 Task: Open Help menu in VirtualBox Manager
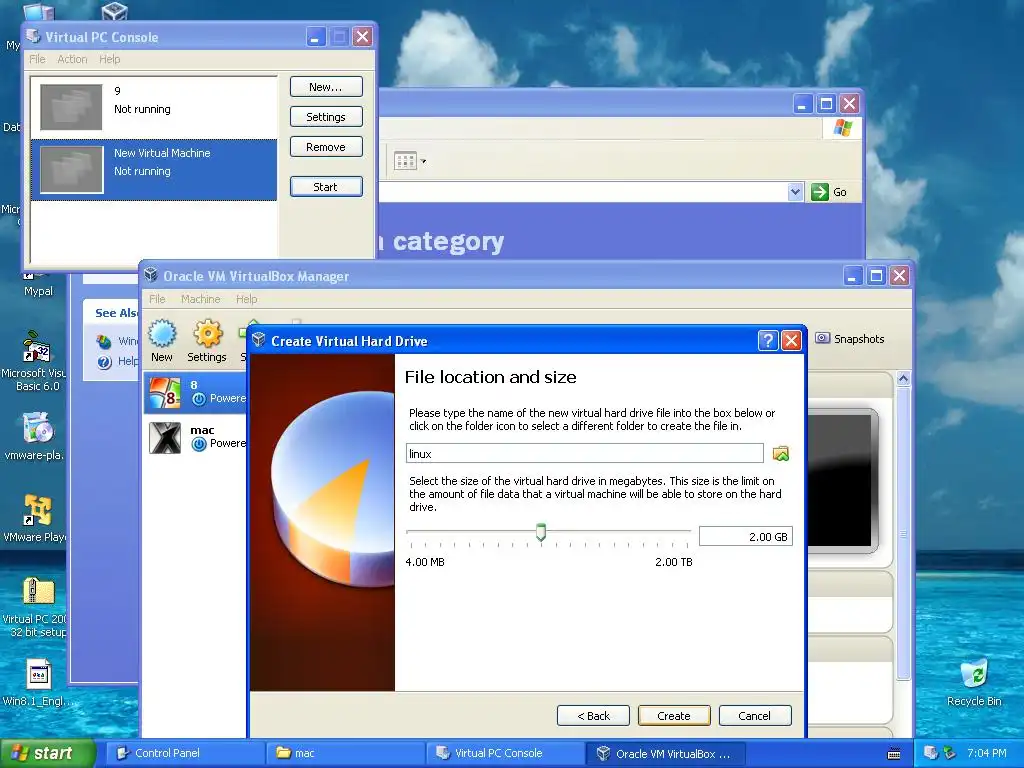tap(246, 298)
